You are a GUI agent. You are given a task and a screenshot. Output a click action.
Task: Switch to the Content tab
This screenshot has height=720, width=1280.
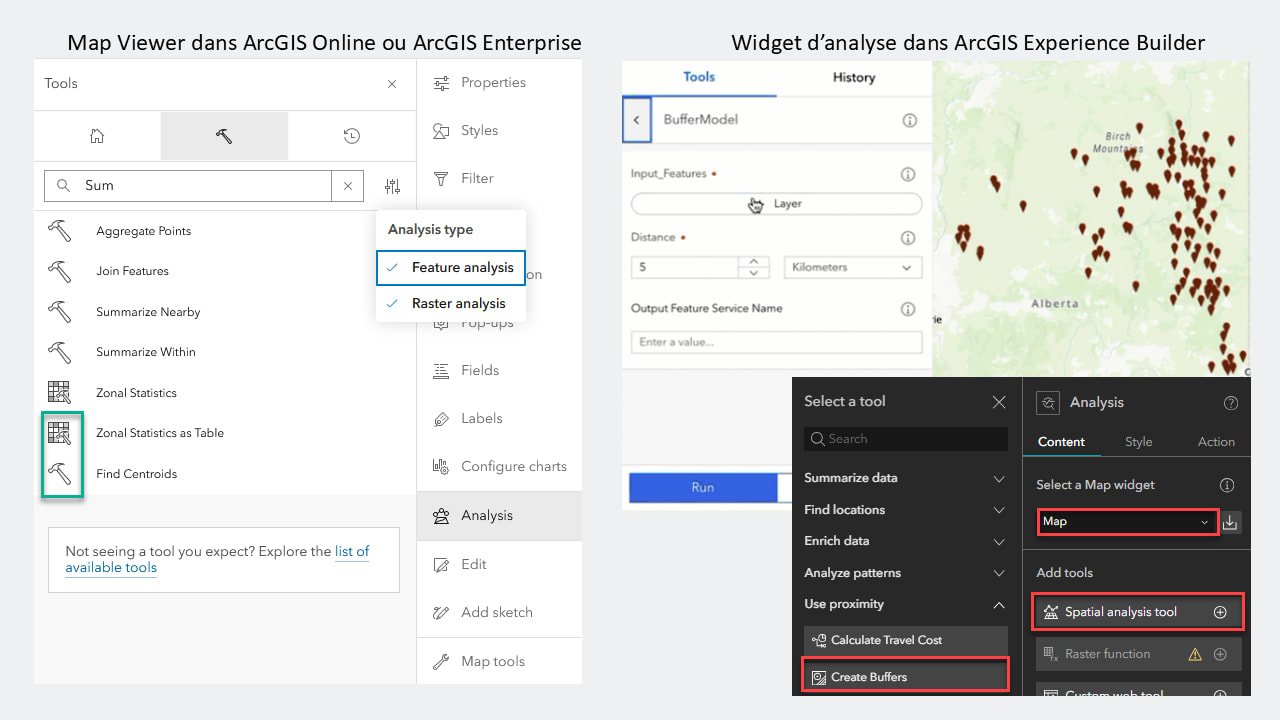click(1061, 442)
